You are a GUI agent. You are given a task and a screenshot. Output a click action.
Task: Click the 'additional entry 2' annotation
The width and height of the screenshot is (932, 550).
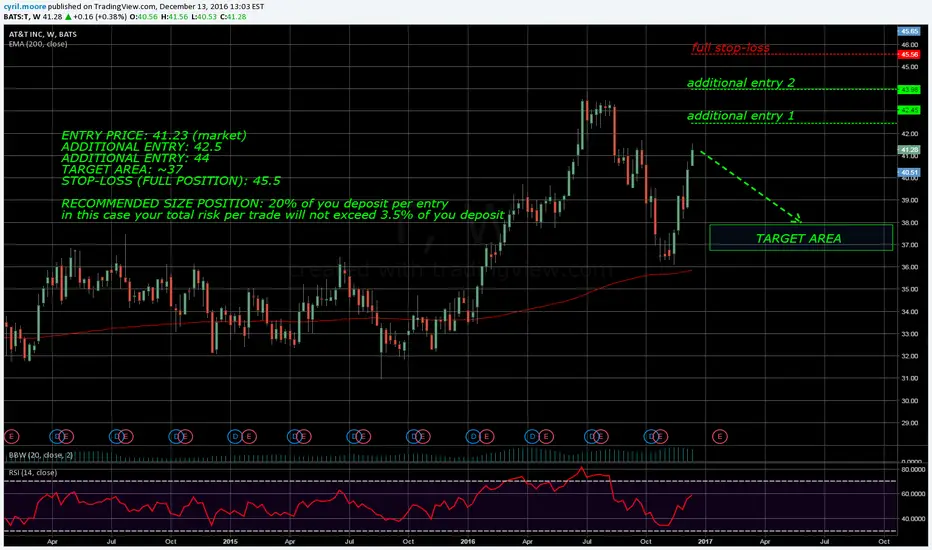pyautogui.click(x=741, y=83)
